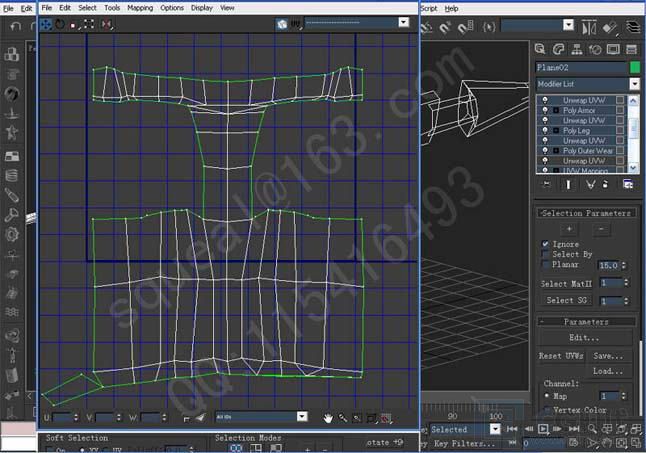
Task: Open the named selection sets dropdown in main toolbar
Action: [x=568, y=25]
